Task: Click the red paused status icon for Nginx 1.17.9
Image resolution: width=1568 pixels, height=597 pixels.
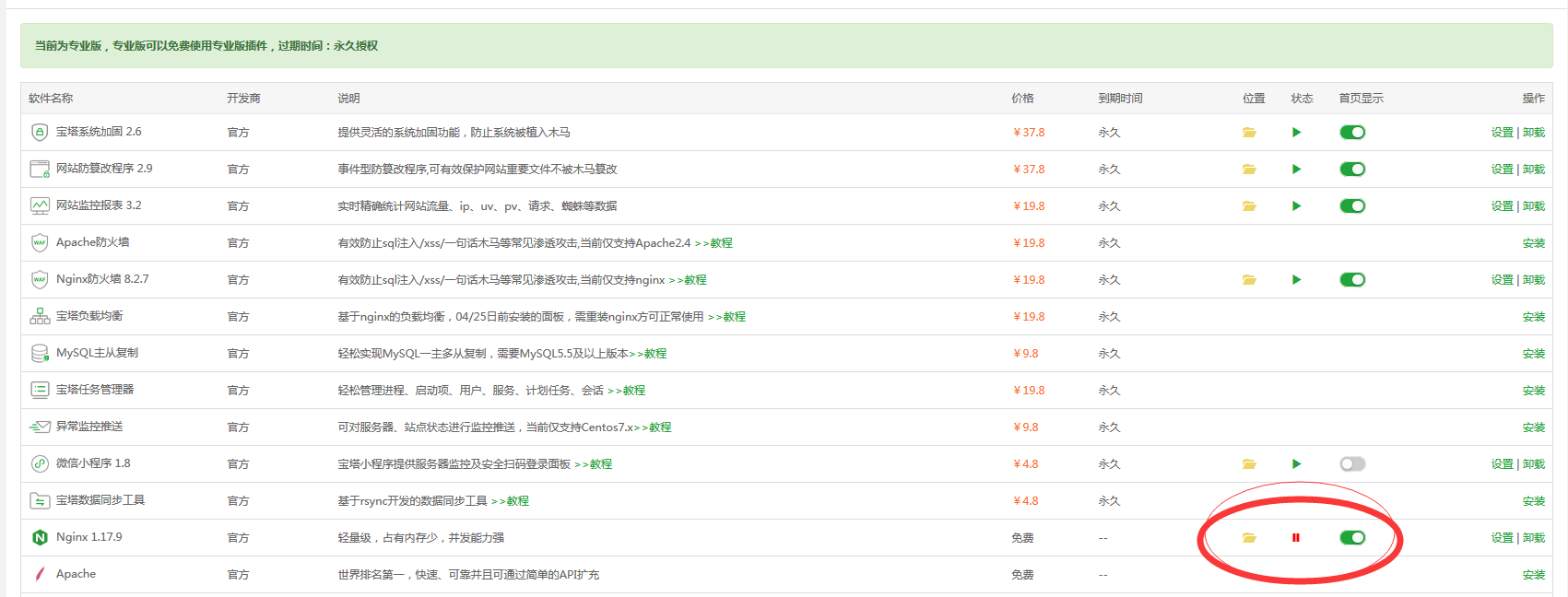Action: pos(1296,538)
